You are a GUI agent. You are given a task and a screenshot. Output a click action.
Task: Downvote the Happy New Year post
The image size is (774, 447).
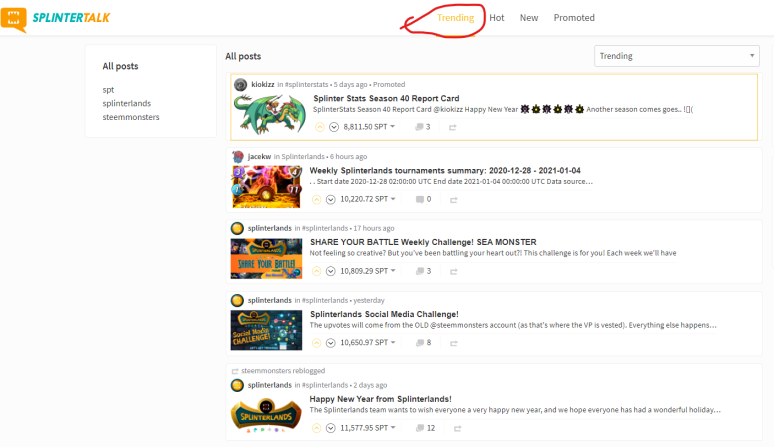click(x=331, y=428)
